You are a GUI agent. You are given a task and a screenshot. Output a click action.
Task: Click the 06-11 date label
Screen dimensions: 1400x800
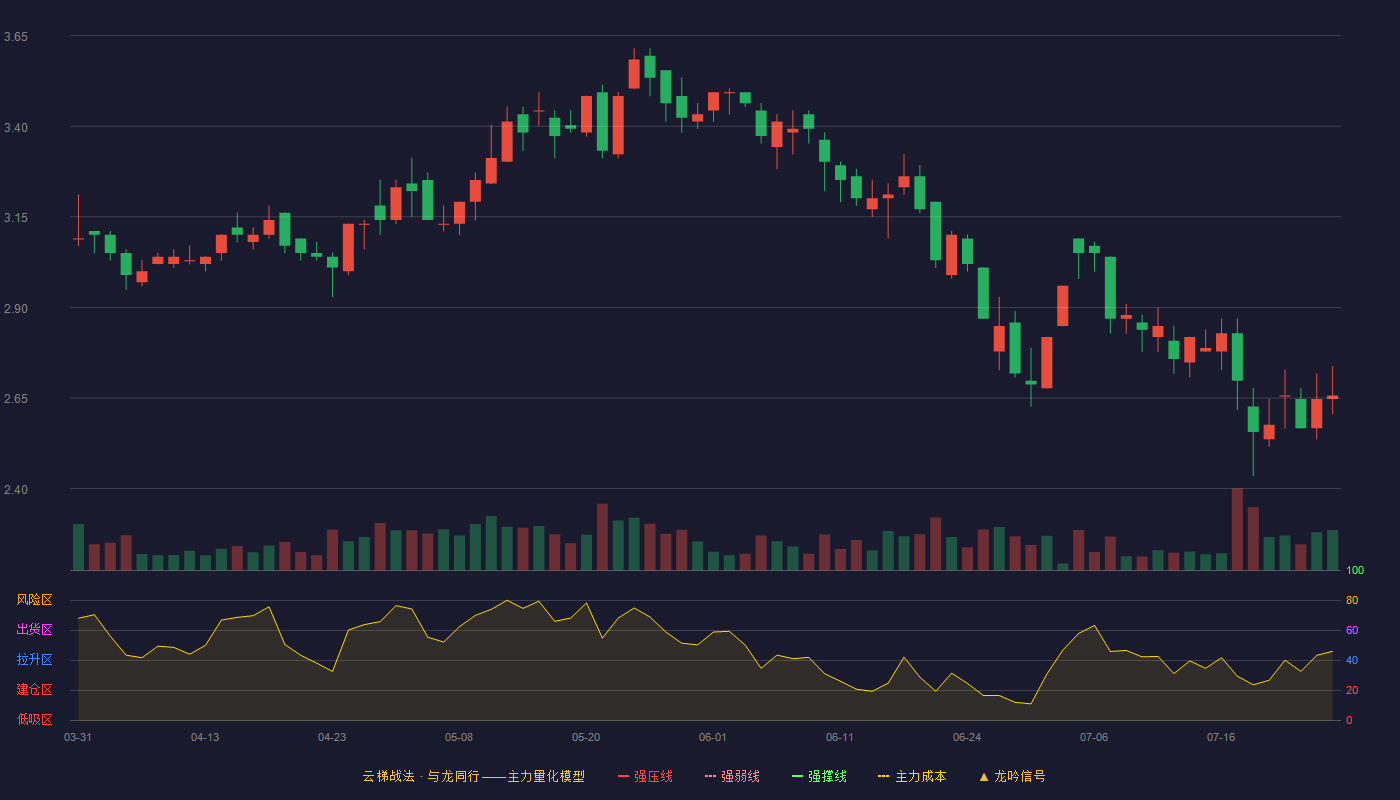[840, 737]
